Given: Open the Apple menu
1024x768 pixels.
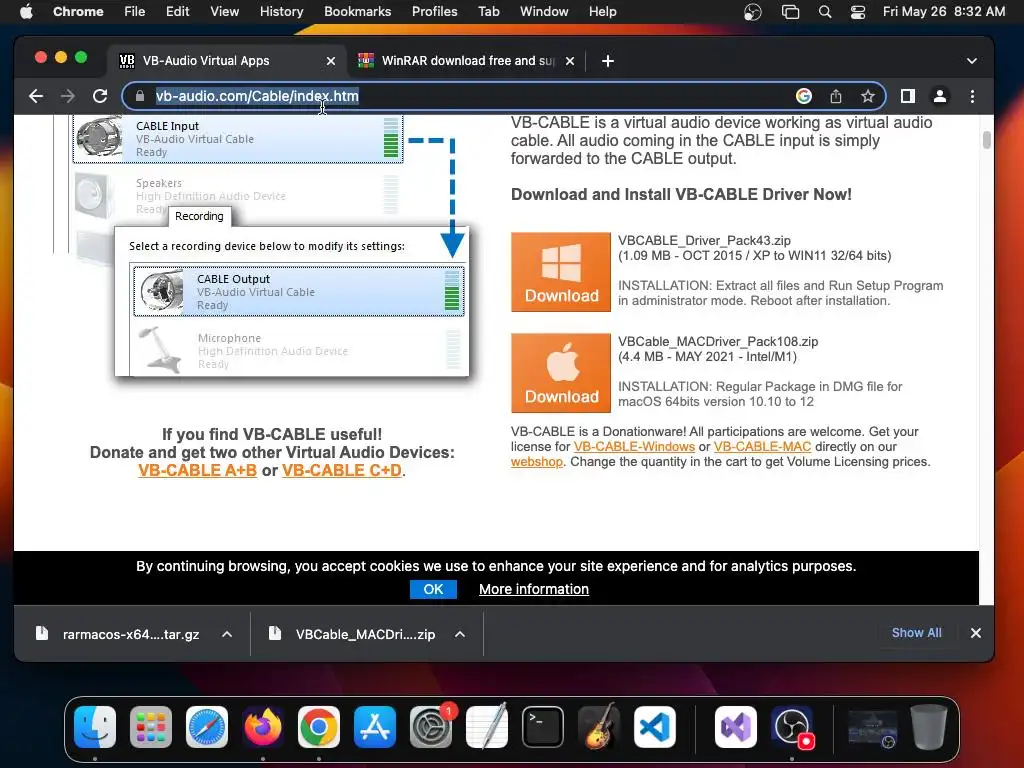Looking at the screenshot, I should (x=26, y=12).
